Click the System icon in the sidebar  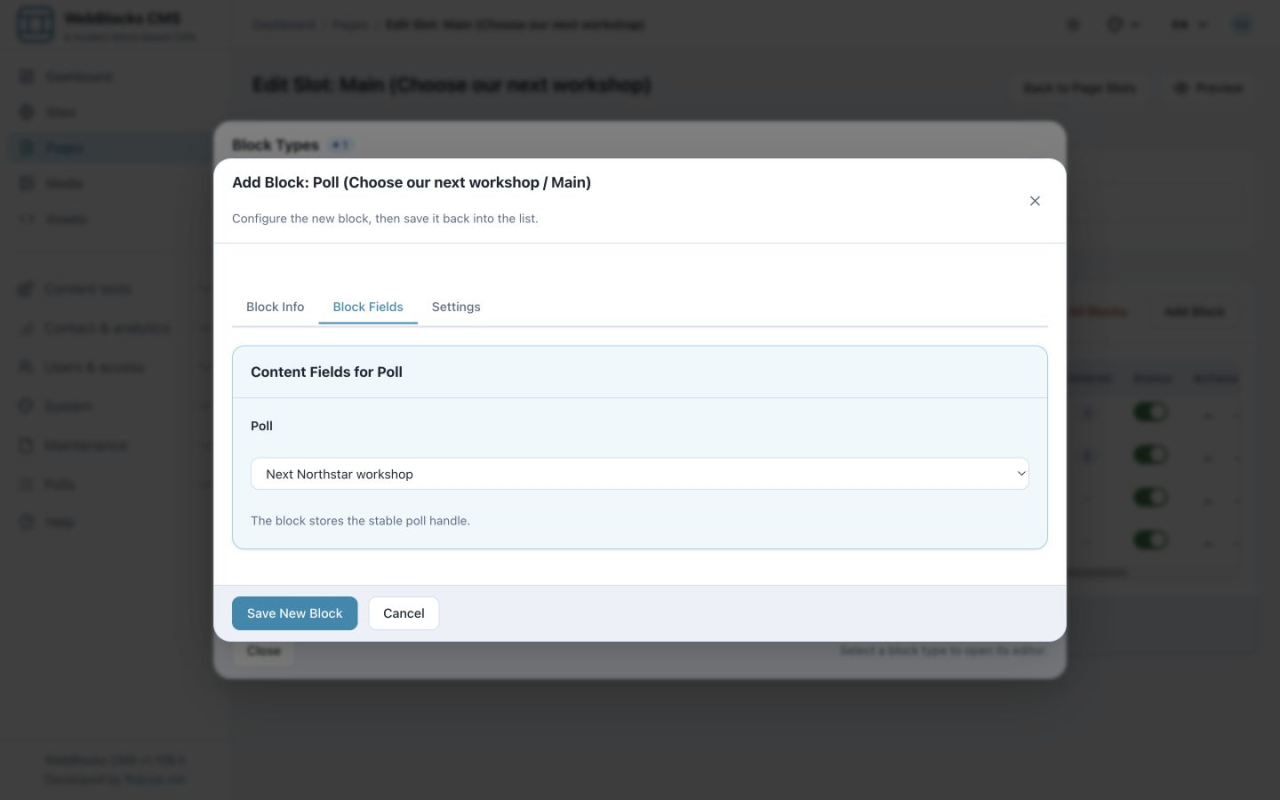click(27, 406)
